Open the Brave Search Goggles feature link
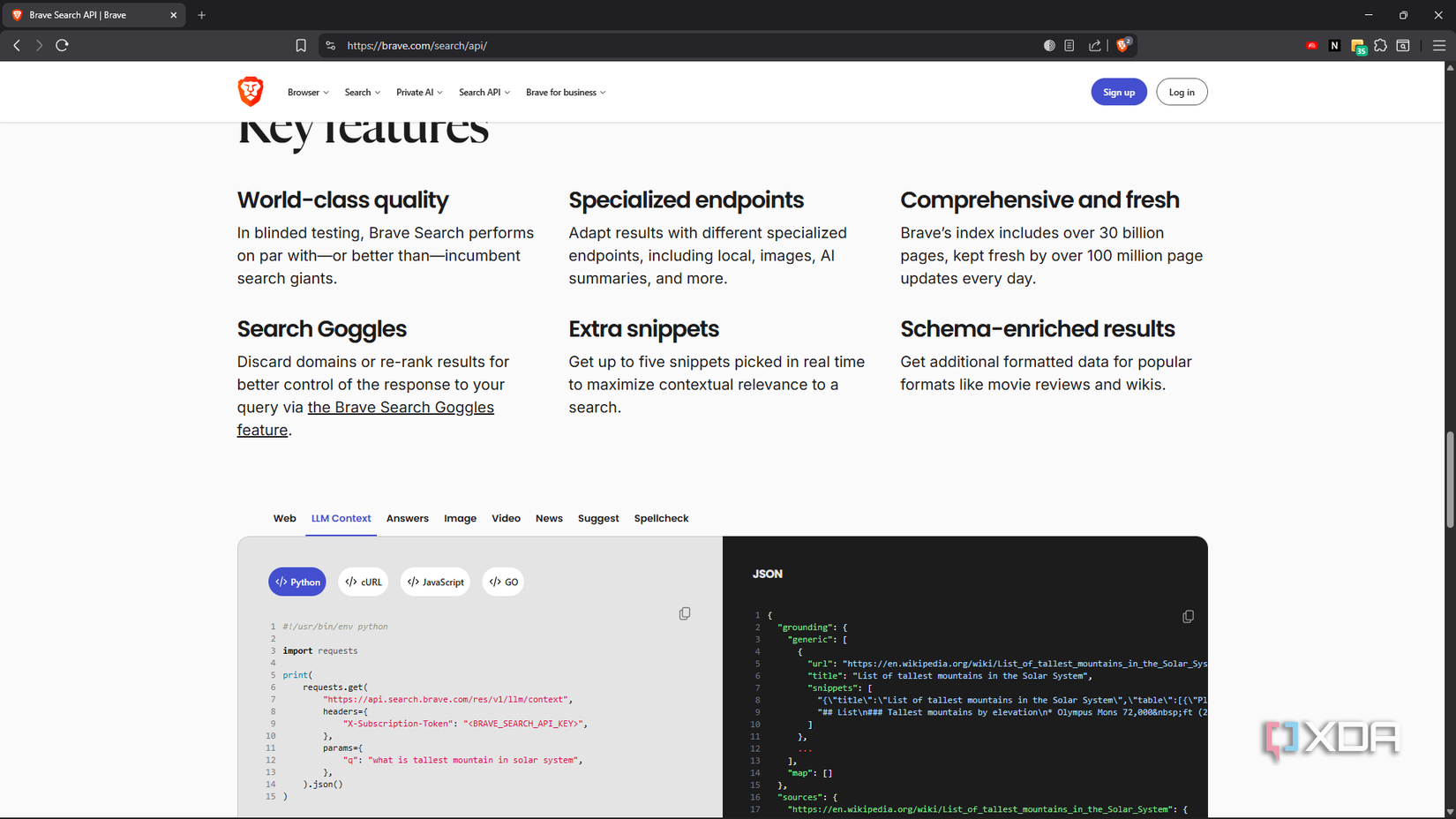The height and width of the screenshot is (819, 1456). 401,407
